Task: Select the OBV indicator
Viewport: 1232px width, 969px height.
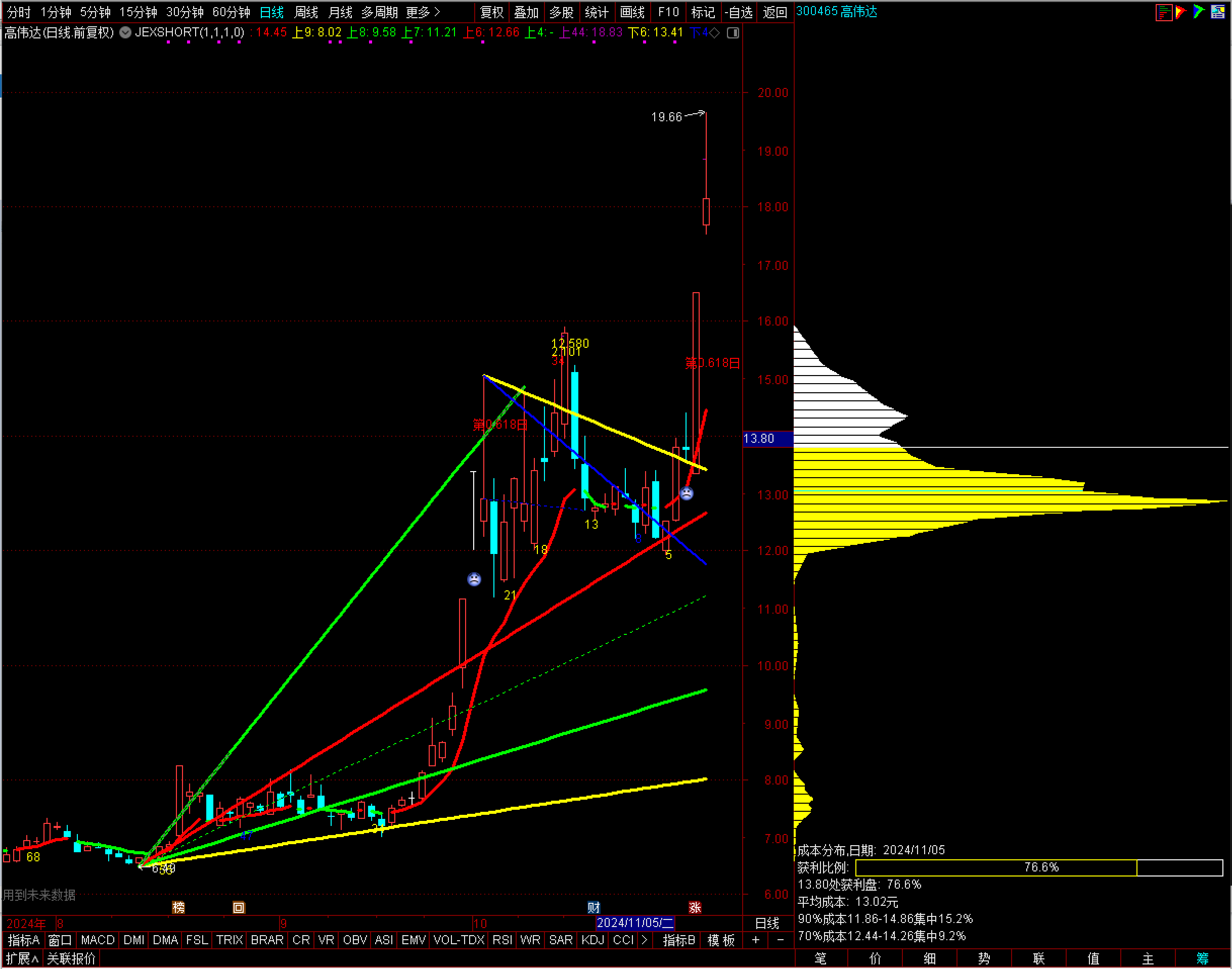Action: click(355, 940)
